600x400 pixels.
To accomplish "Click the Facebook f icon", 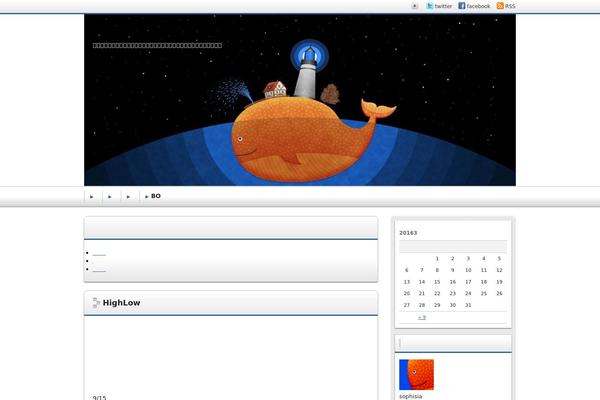I will 462,6.
